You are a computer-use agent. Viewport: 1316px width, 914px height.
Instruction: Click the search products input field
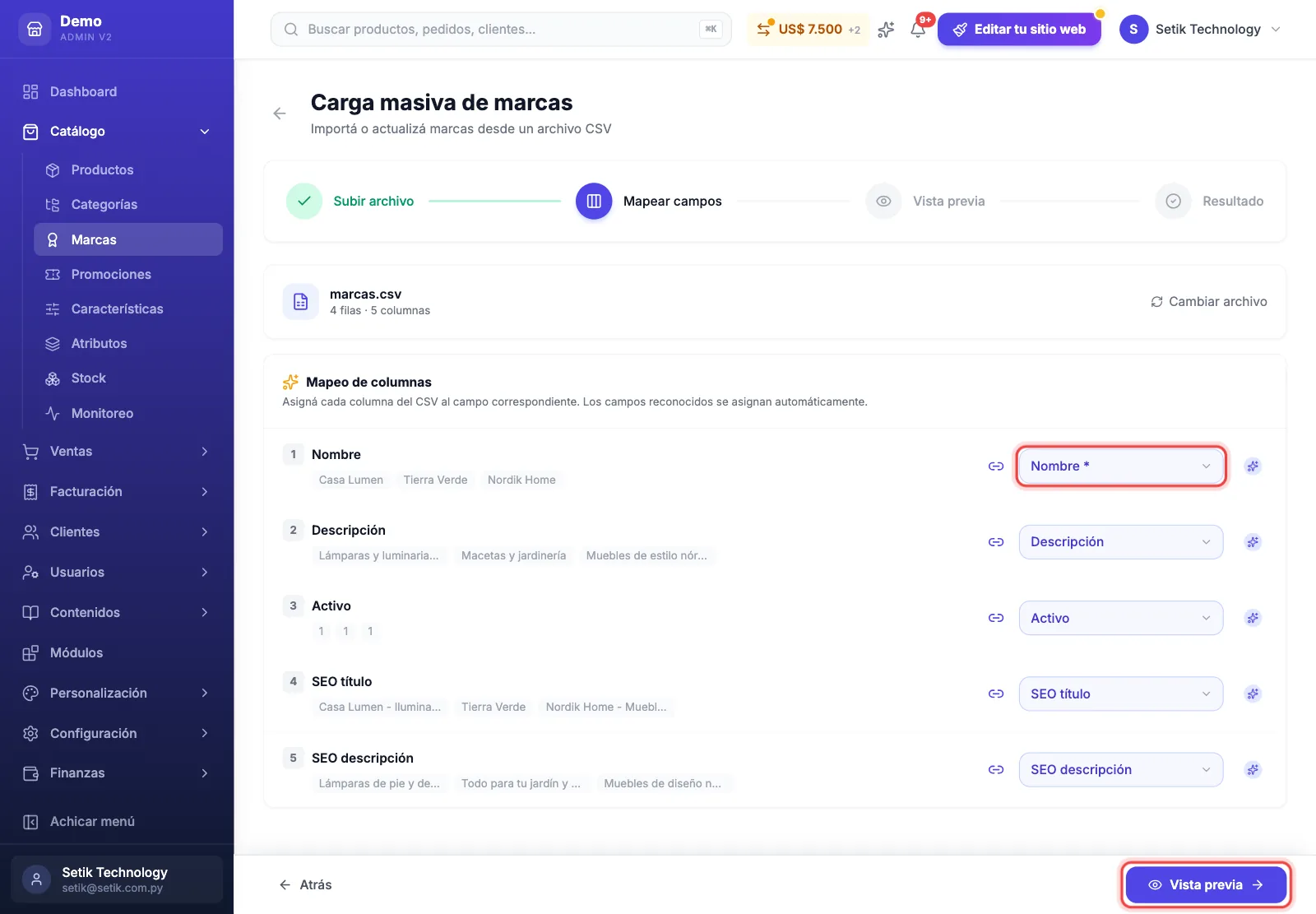point(501,30)
